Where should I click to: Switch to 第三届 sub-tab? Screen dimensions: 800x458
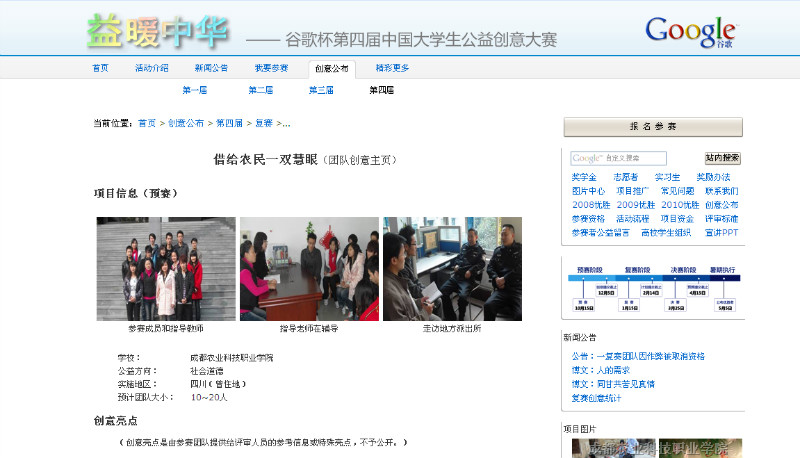click(x=321, y=90)
